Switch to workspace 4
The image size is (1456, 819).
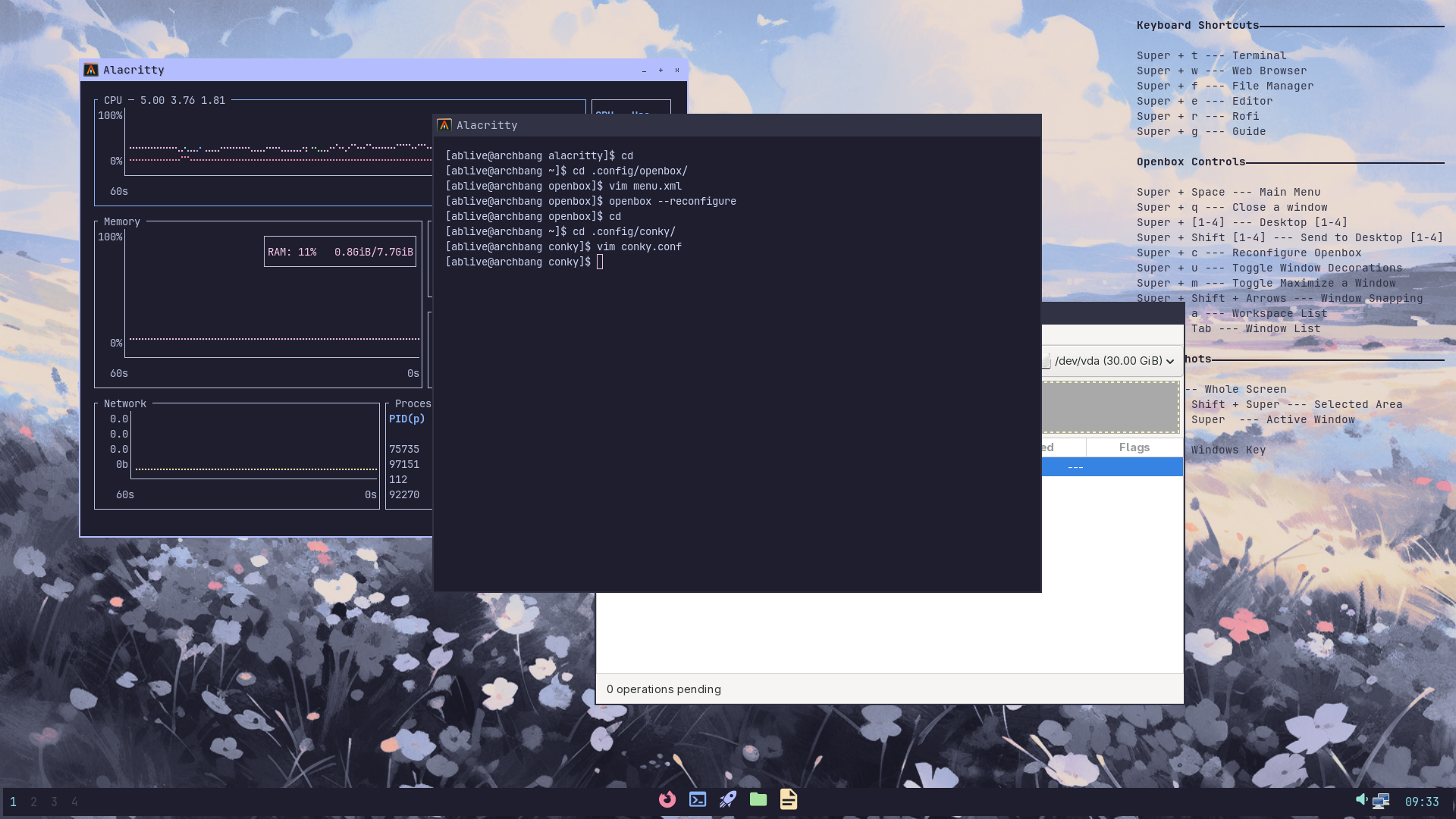[x=74, y=802]
